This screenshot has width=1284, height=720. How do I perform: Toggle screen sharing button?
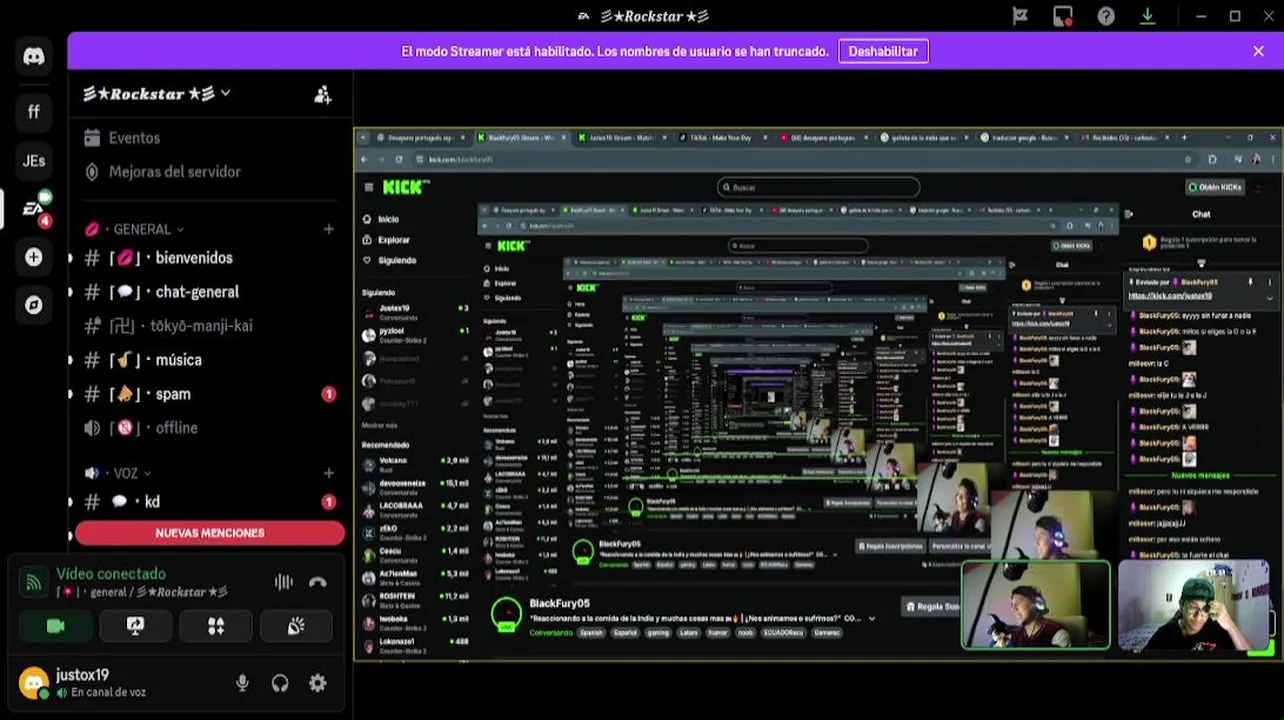[135, 626]
